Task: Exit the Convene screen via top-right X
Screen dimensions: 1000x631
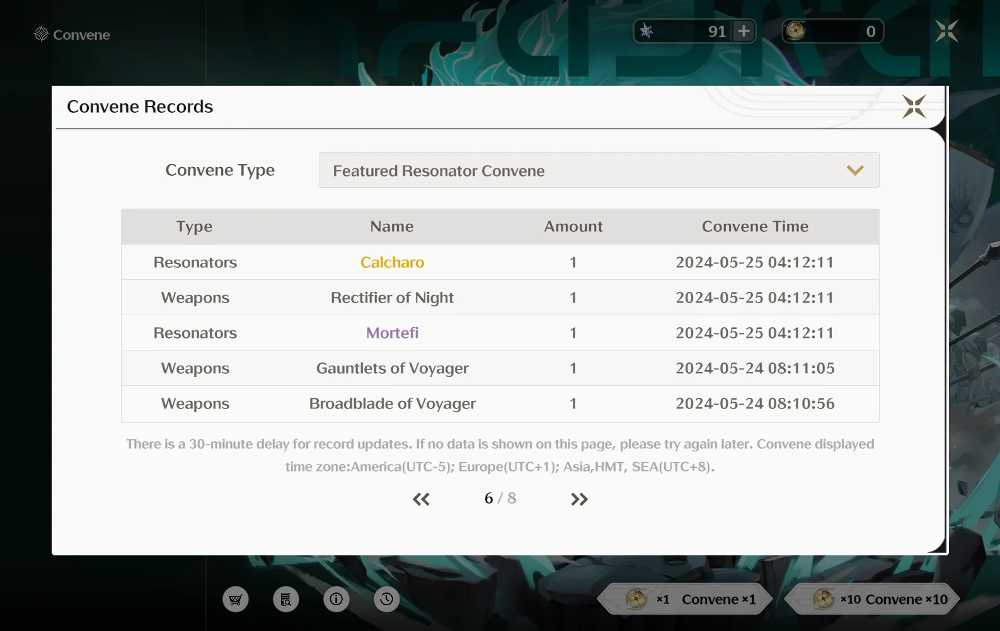Action: (x=947, y=31)
